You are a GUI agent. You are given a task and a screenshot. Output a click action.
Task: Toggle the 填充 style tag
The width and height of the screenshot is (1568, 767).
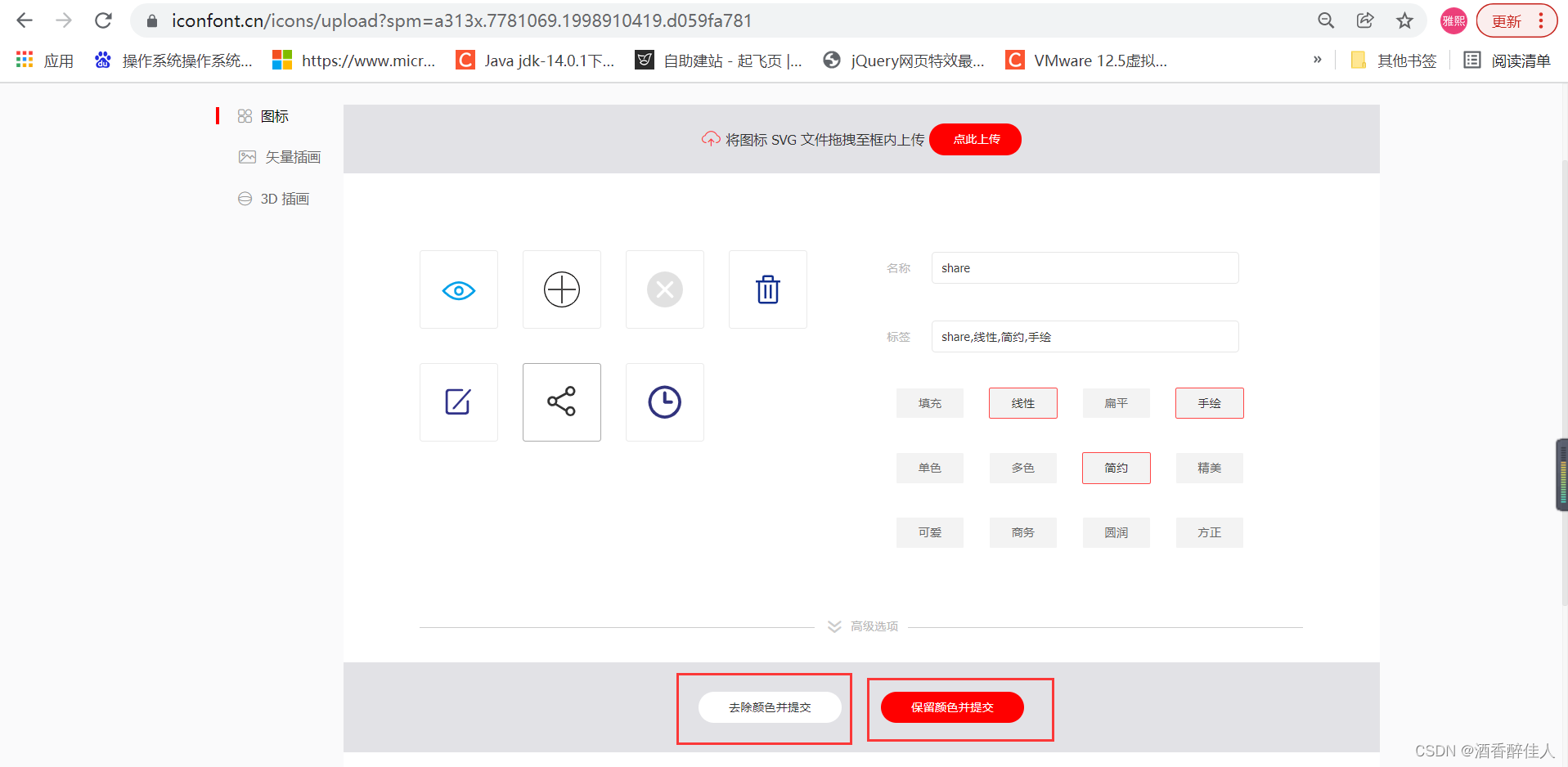(930, 403)
